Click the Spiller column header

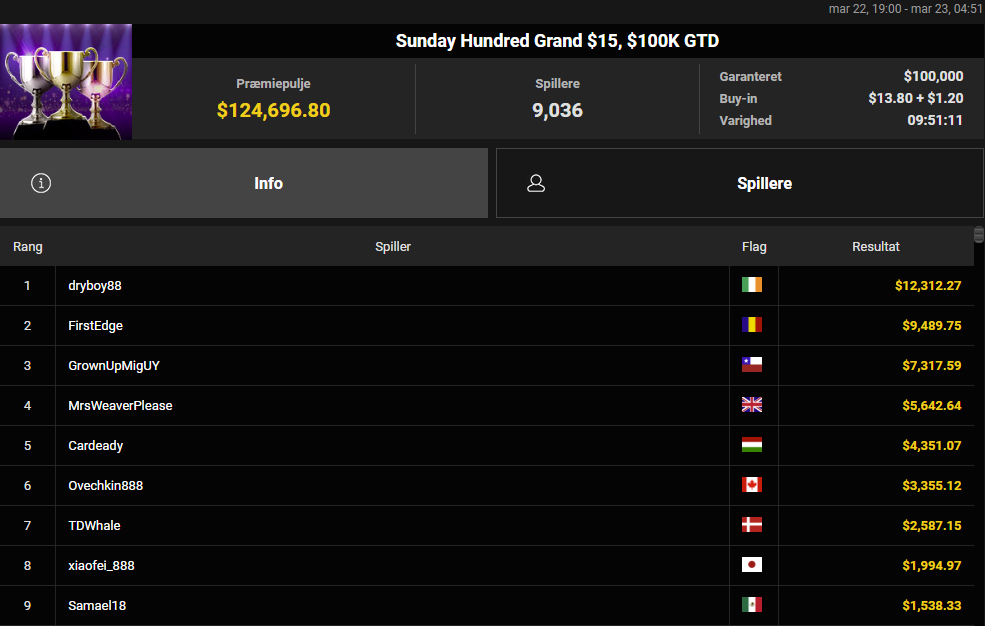coord(393,246)
